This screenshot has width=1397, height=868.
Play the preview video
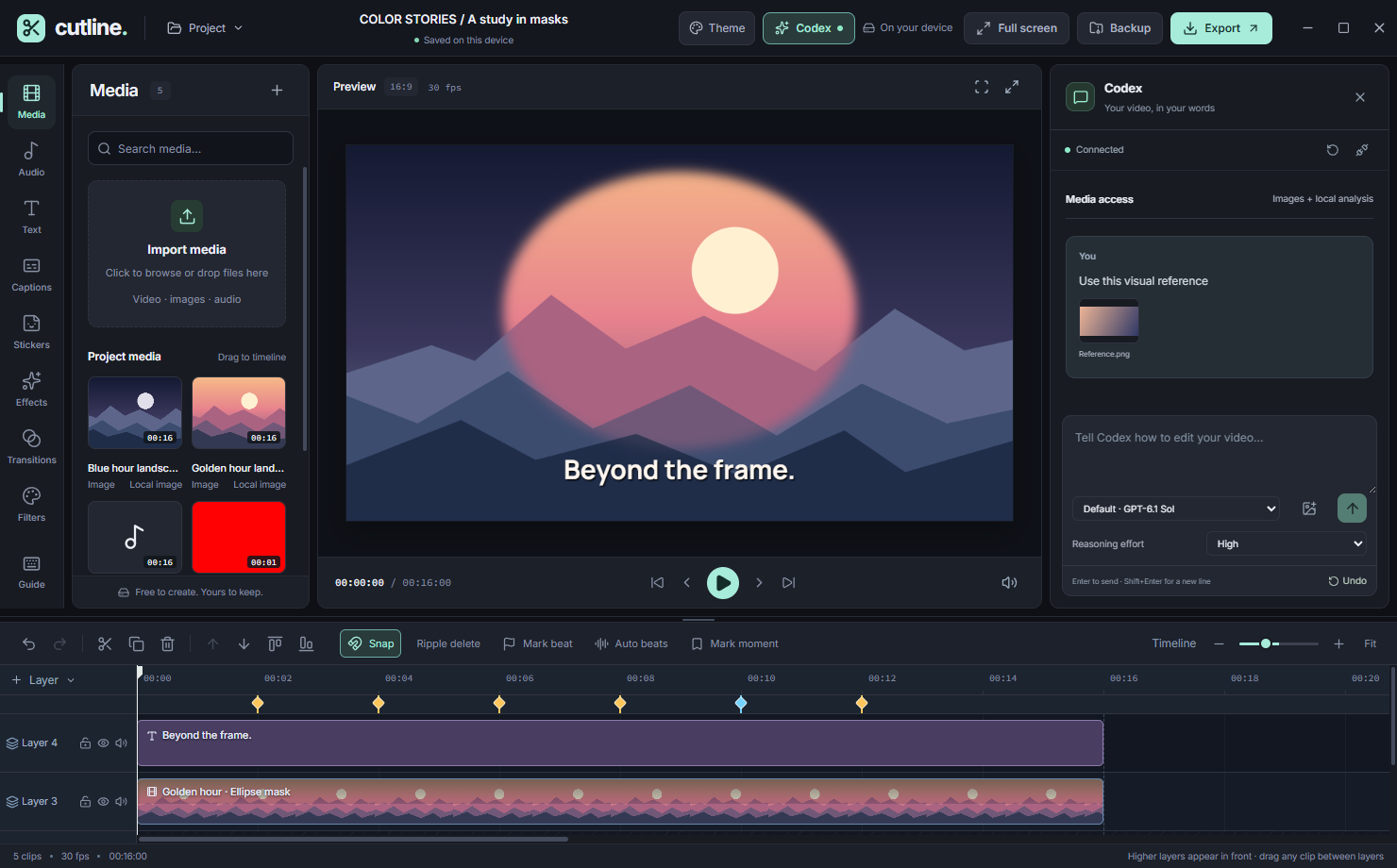(723, 583)
